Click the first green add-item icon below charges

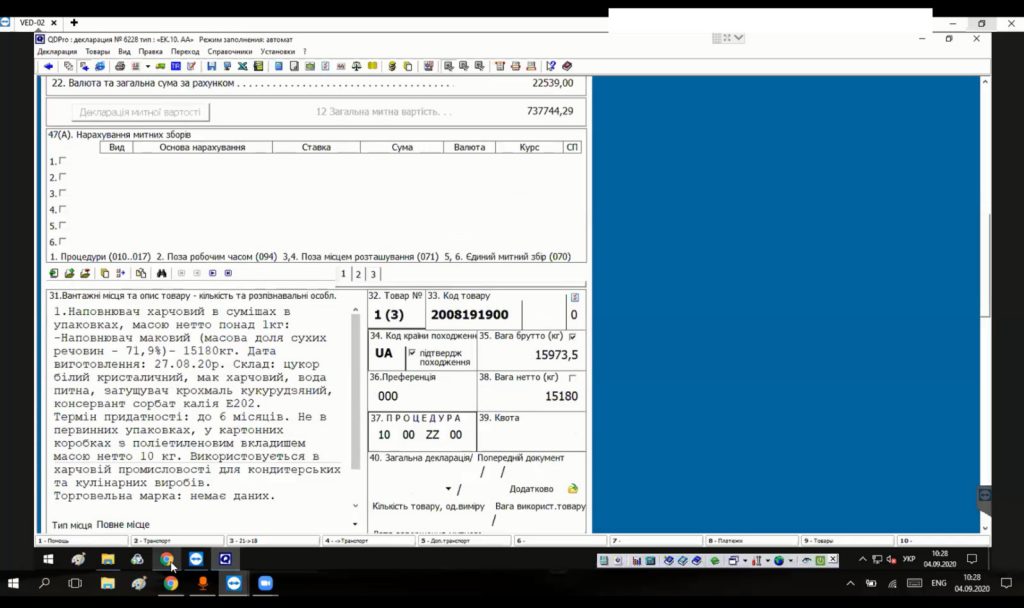pyautogui.click(x=54, y=273)
